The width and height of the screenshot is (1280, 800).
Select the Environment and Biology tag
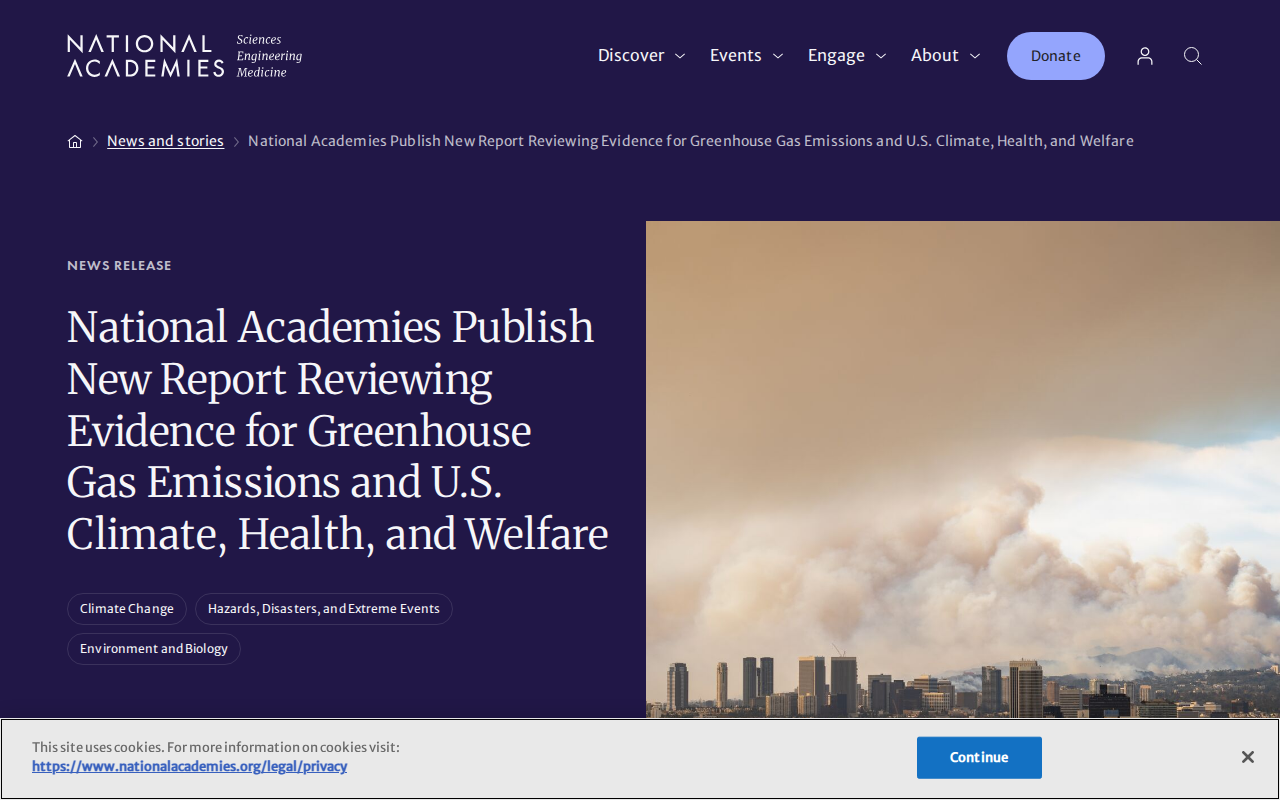(154, 649)
